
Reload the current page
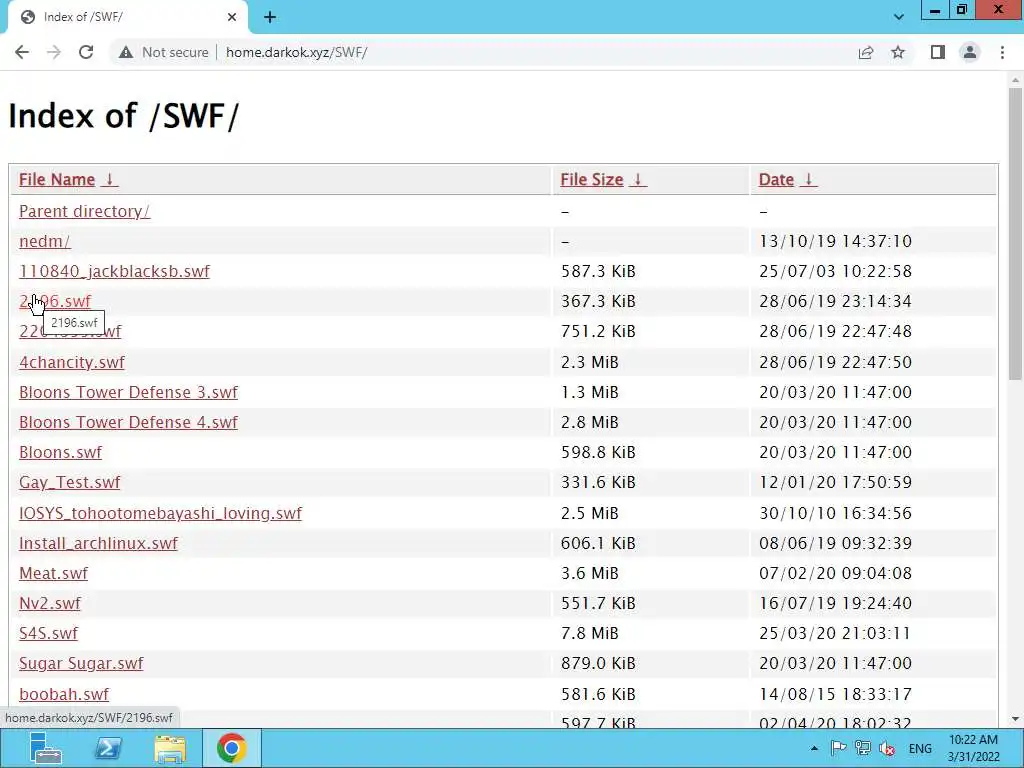click(86, 52)
